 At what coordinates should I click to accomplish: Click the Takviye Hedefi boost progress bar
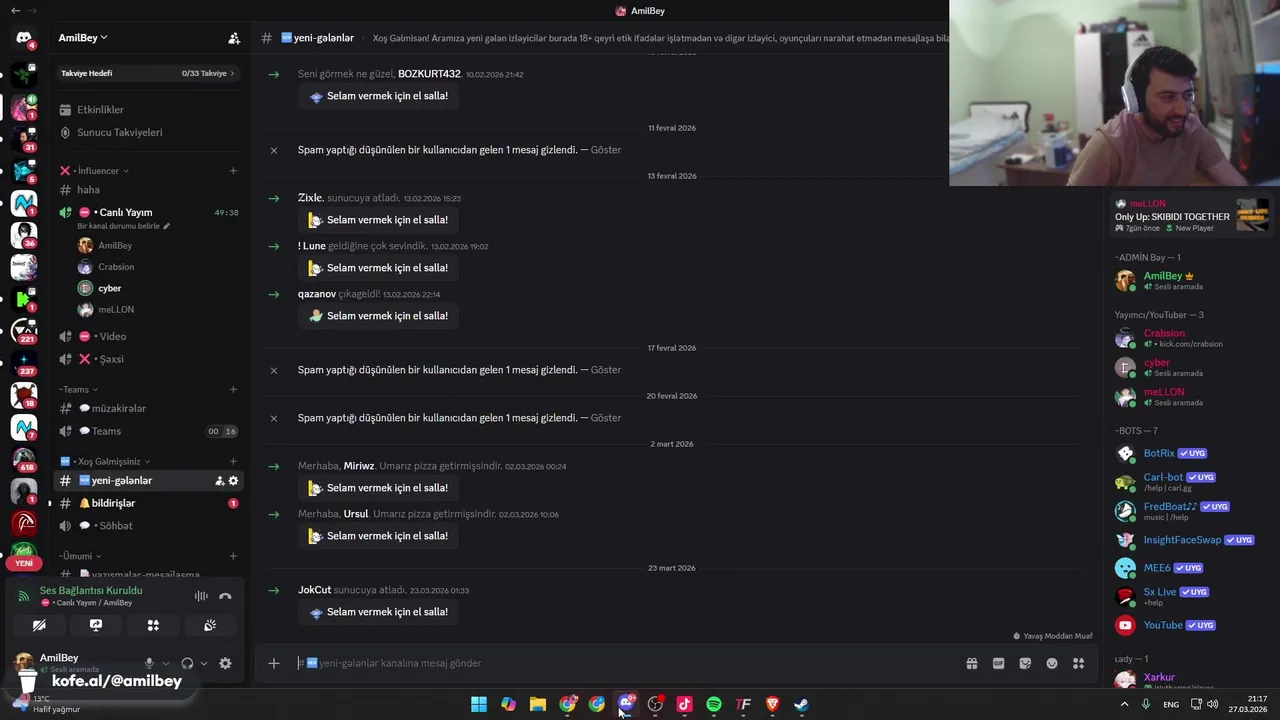pos(148,73)
